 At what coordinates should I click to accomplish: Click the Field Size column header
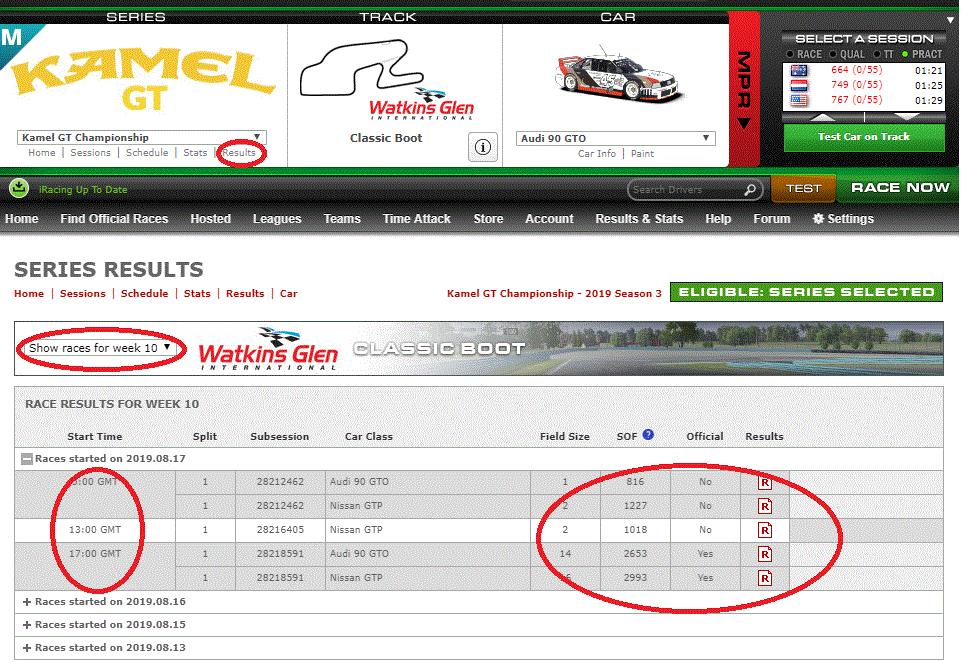[564, 436]
